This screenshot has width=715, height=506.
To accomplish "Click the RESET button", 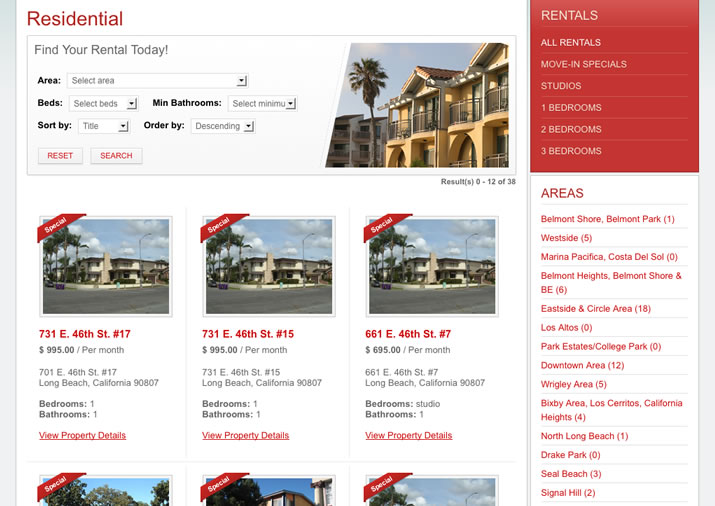I will 60,156.
